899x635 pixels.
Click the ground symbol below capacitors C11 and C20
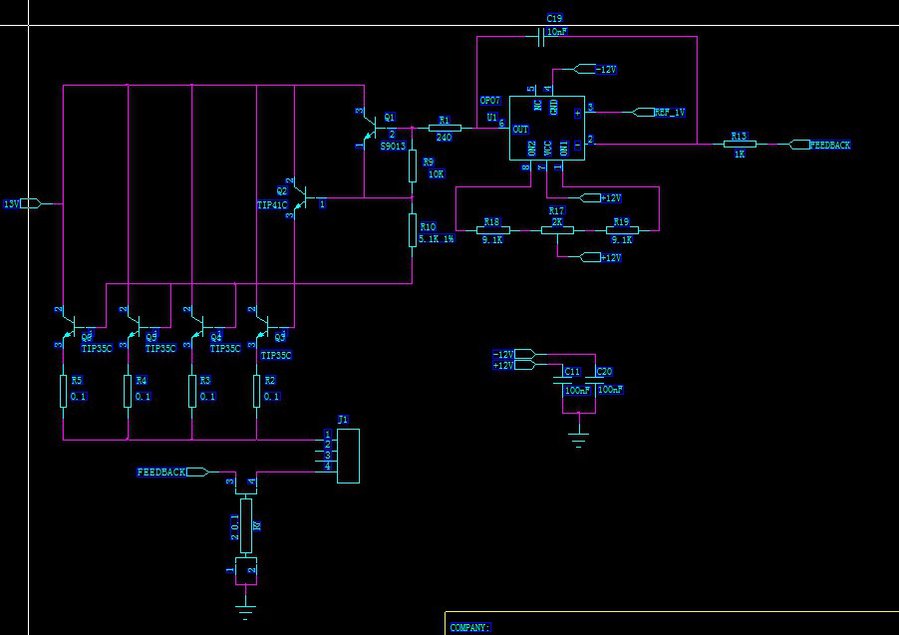[x=577, y=438]
